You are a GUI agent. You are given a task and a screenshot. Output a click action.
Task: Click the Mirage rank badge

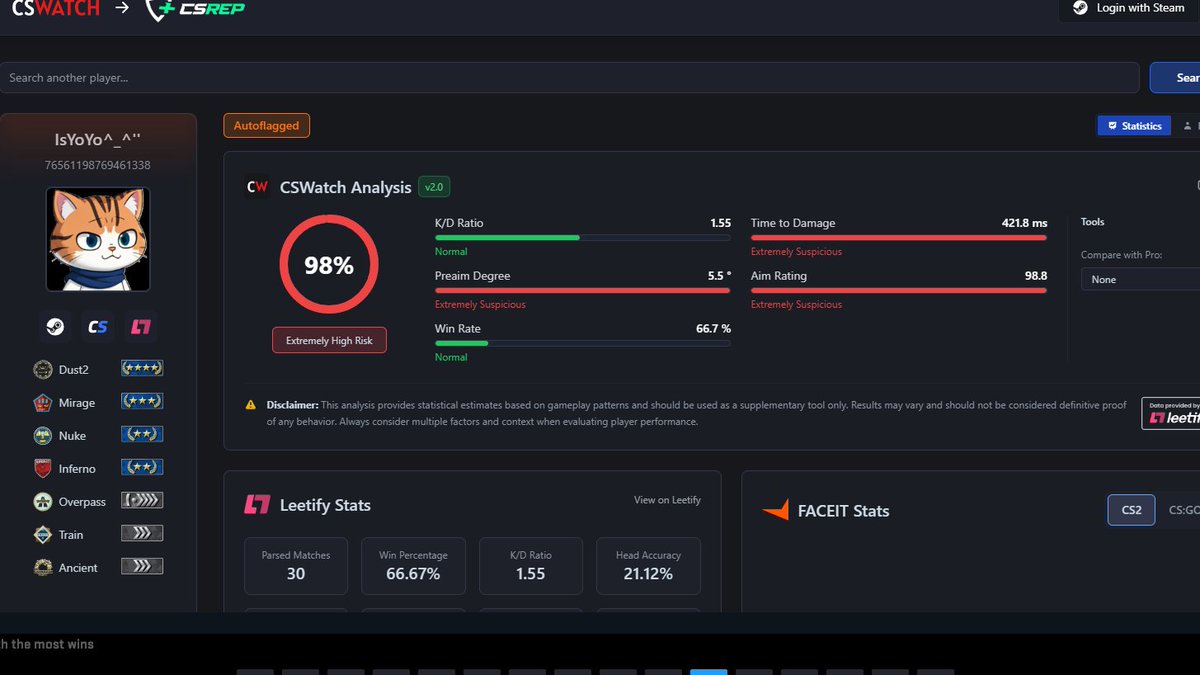[142, 401]
